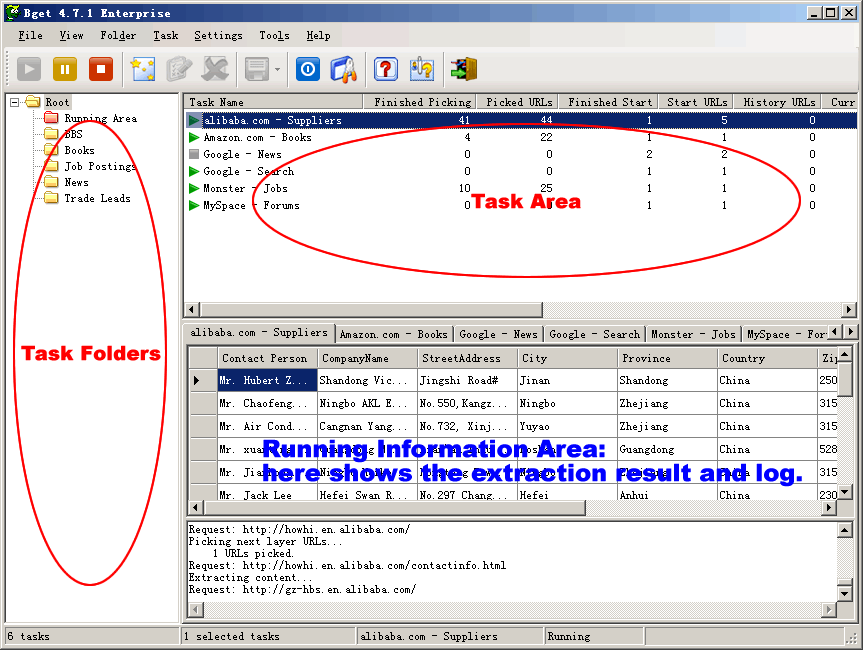Switch to the Google - News tab
This screenshot has height=650, width=863.
tap(498, 334)
